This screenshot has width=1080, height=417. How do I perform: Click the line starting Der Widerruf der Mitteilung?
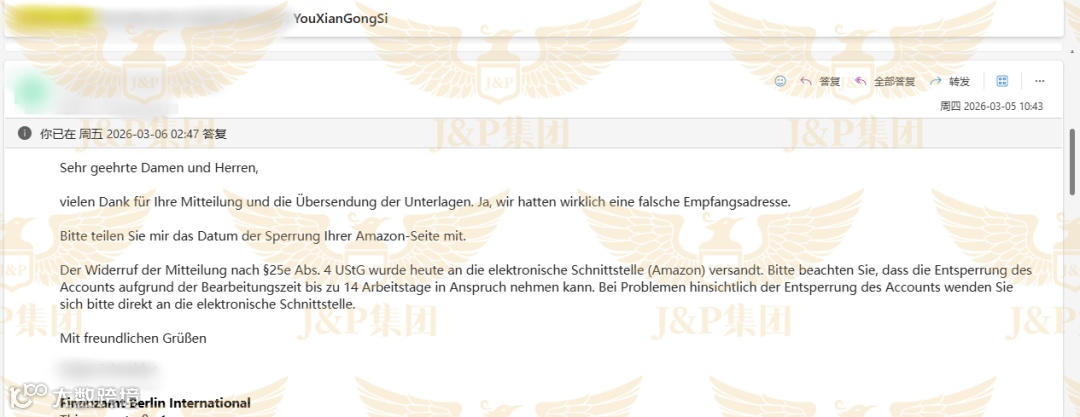coord(546,270)
